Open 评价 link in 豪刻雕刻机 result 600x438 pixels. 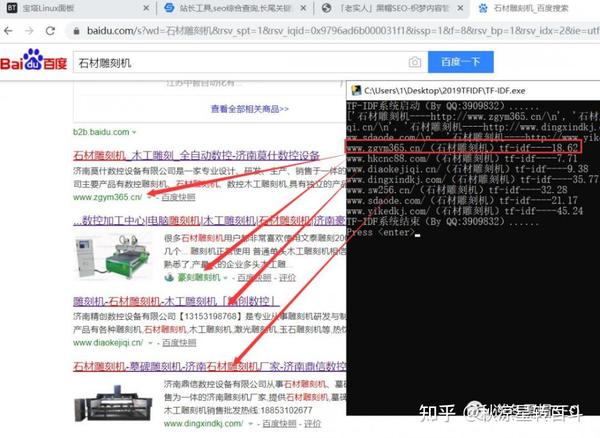click(287, 278)
